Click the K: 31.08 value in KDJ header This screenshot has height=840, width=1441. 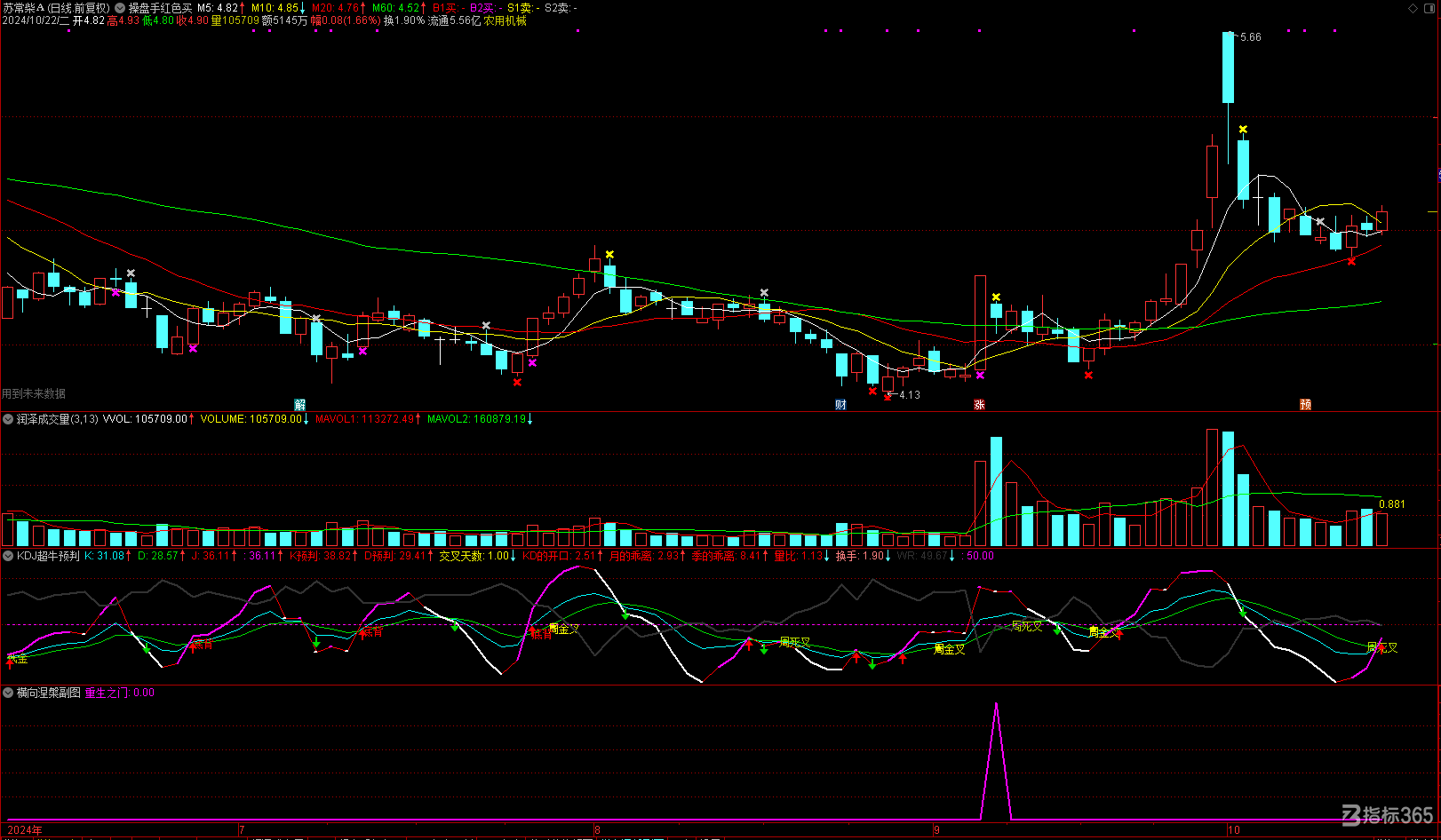coord(104,556)
